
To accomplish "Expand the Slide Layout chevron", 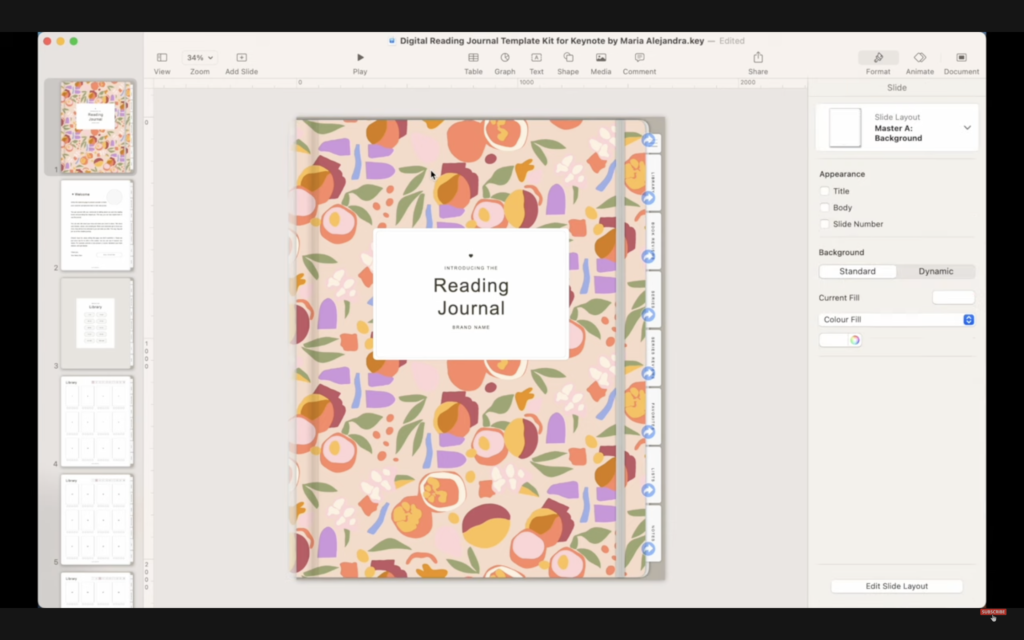I will click(967, 128).
